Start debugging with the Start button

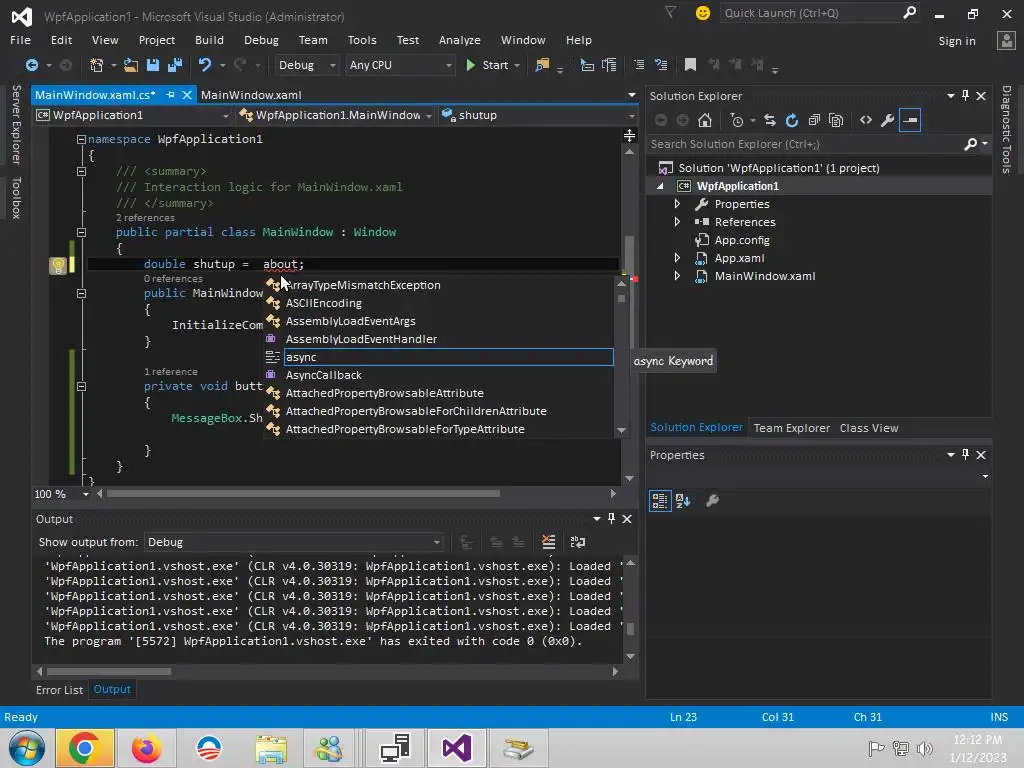[488, 65]
